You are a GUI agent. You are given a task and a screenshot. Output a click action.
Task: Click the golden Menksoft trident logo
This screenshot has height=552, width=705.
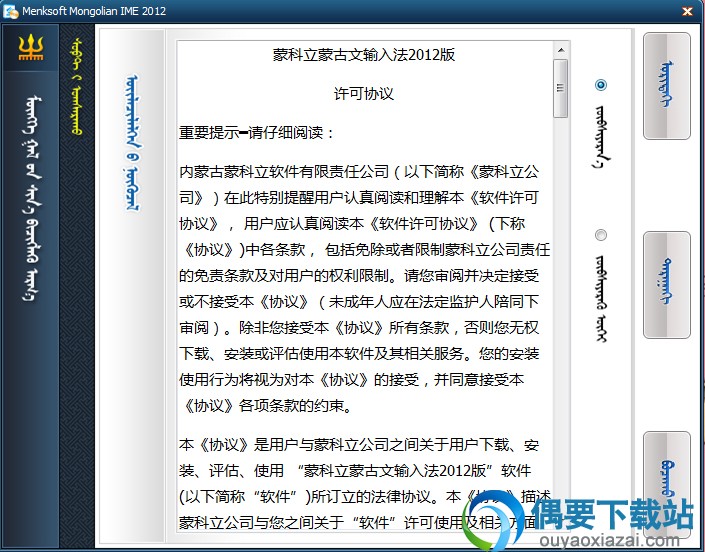(x=31, y=47)
